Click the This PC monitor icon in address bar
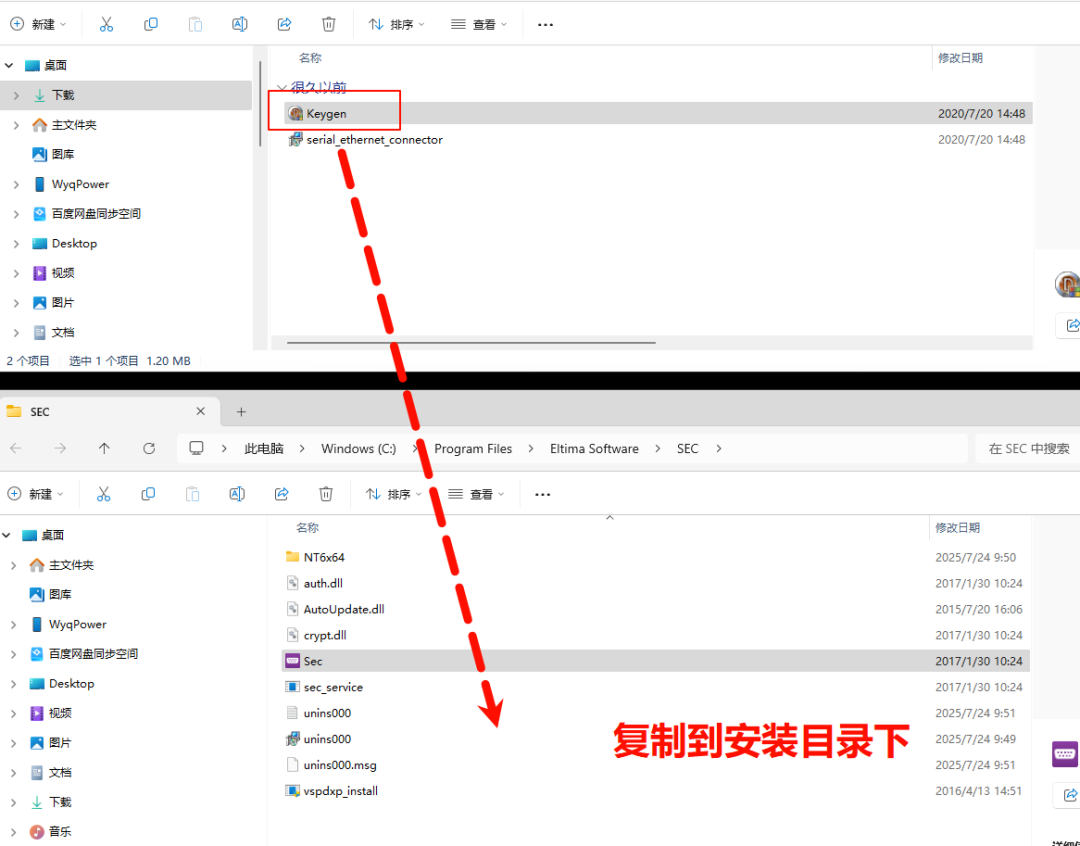Viewport: 1080px width, 846px height. [196, 448]
